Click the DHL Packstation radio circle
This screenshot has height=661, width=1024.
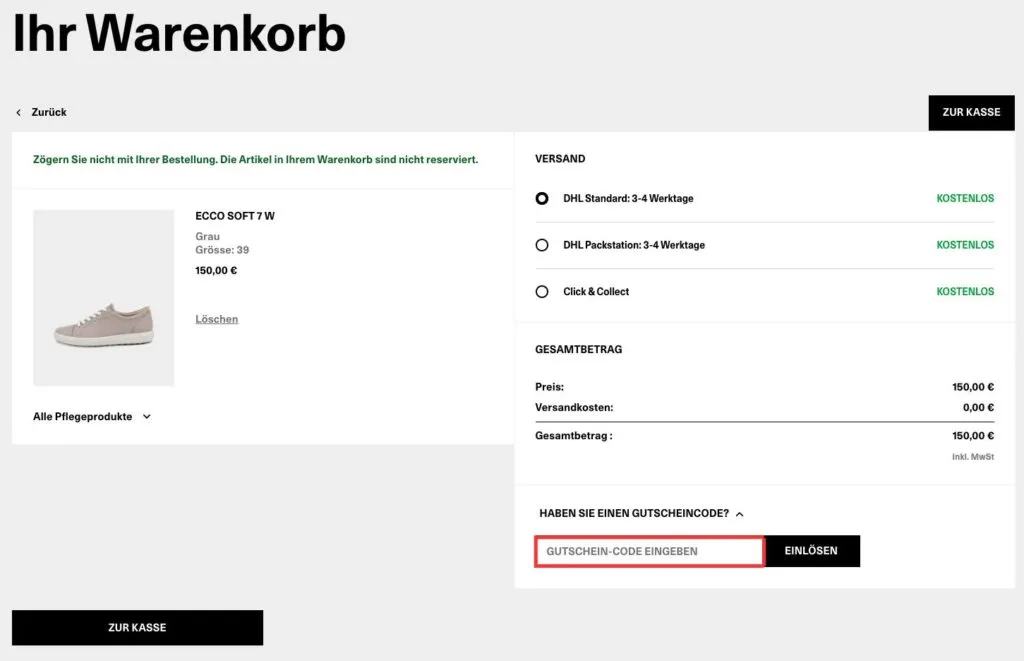point(542,245)
